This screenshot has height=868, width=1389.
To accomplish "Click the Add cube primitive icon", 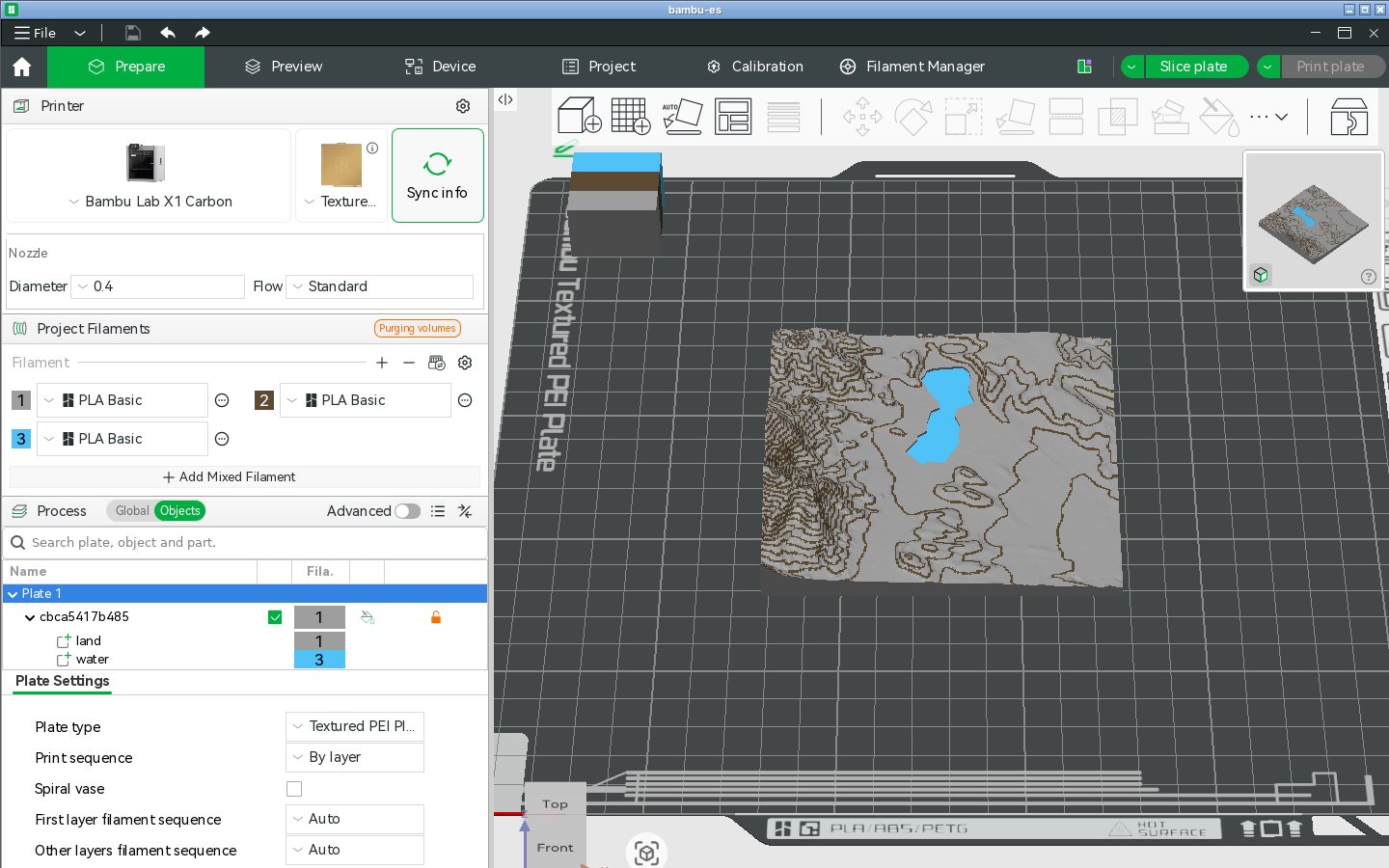I will point(580,117).
